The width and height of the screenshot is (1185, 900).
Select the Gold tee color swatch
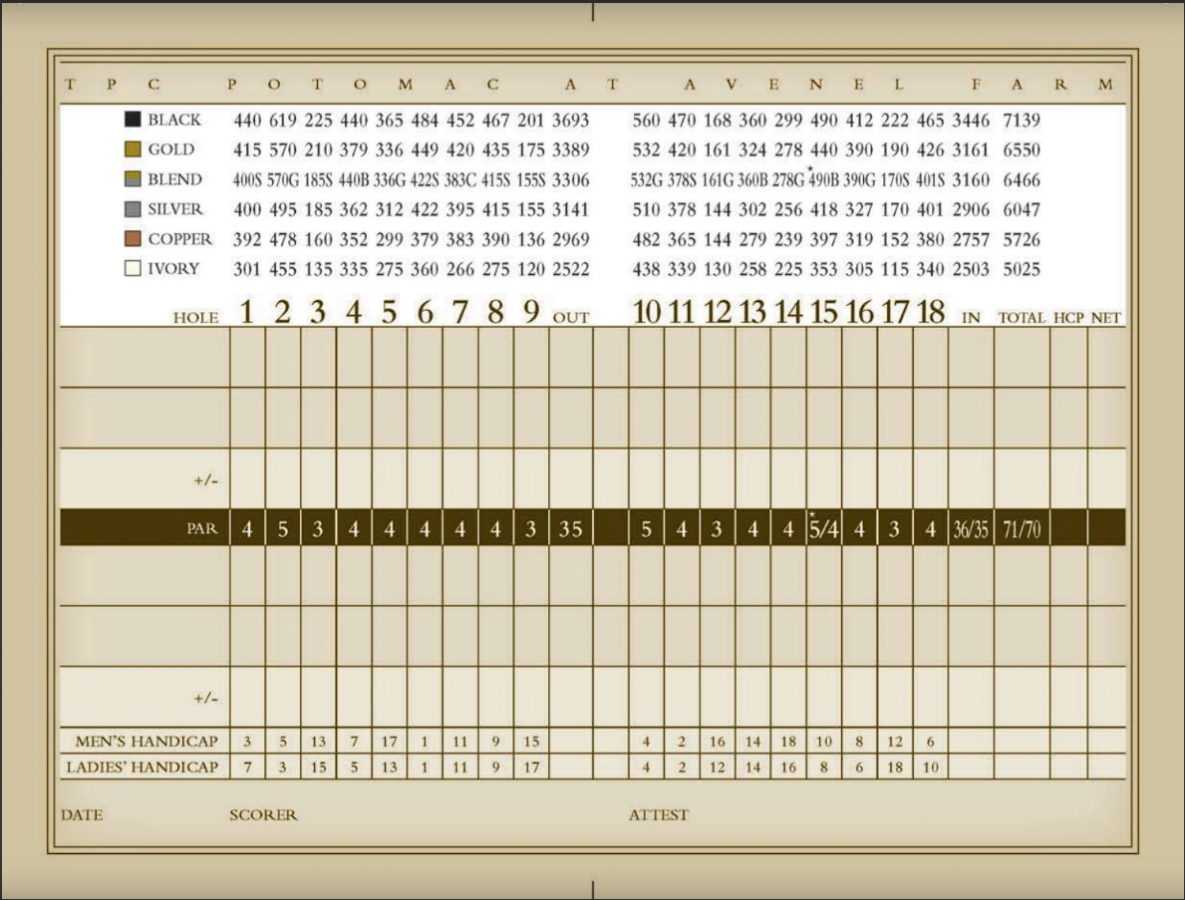132,150
